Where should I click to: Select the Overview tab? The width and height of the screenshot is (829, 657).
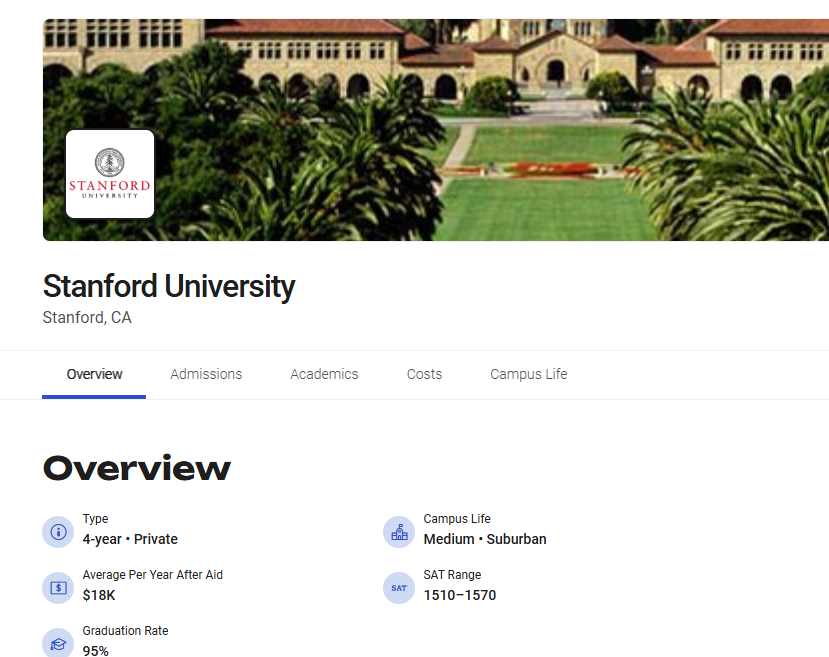[x=94, y=374]
